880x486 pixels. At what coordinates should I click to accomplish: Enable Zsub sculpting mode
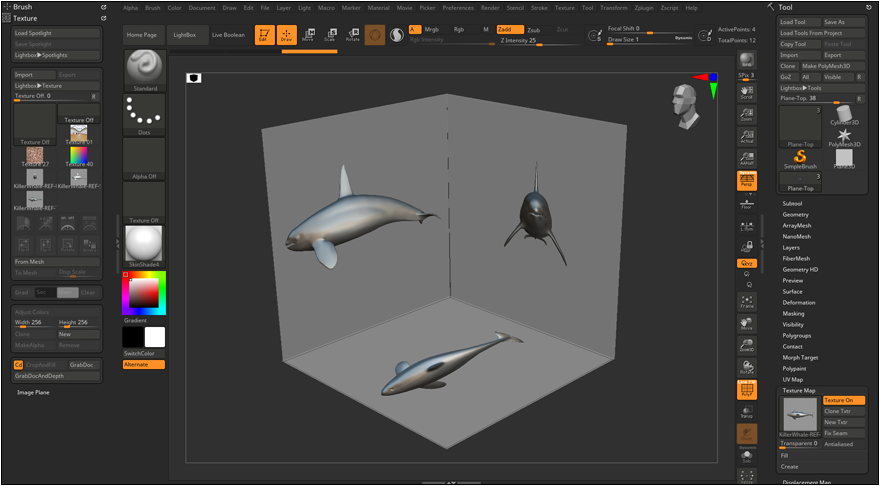click(534, 30)
